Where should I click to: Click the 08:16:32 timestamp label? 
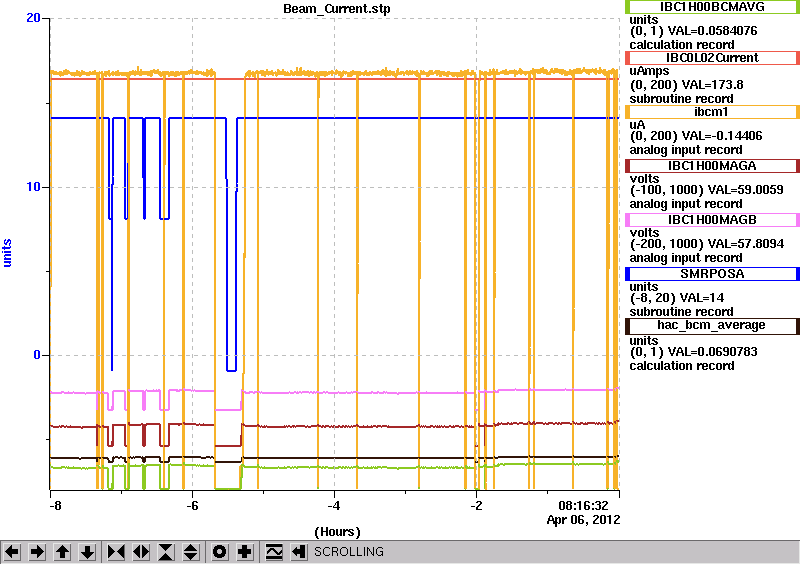tap(583, 506)
